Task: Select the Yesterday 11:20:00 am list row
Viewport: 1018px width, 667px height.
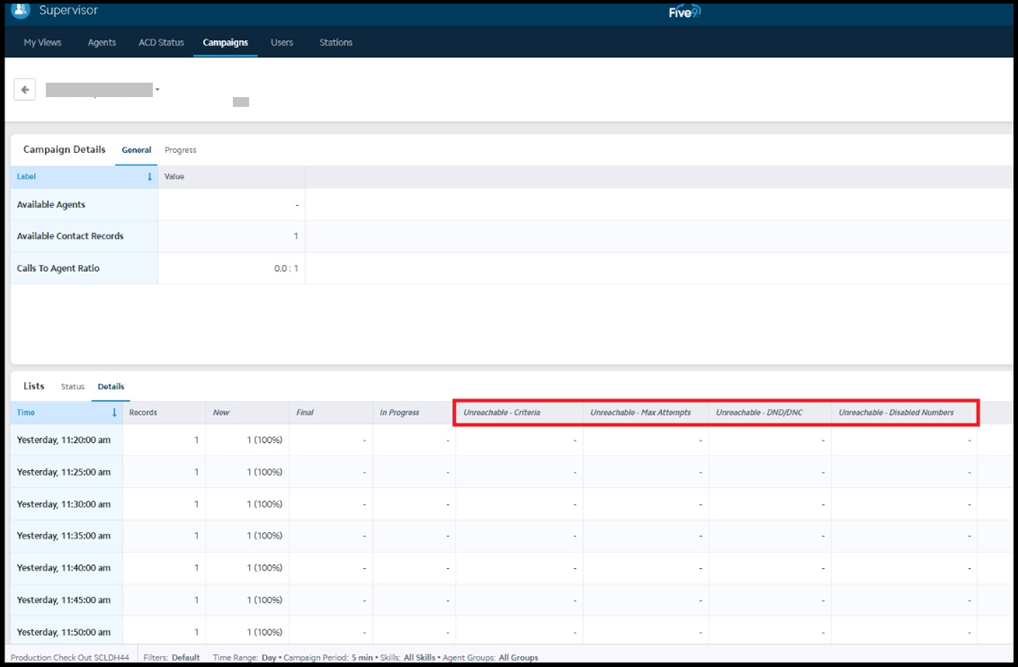Action: (x=65, y=440)
